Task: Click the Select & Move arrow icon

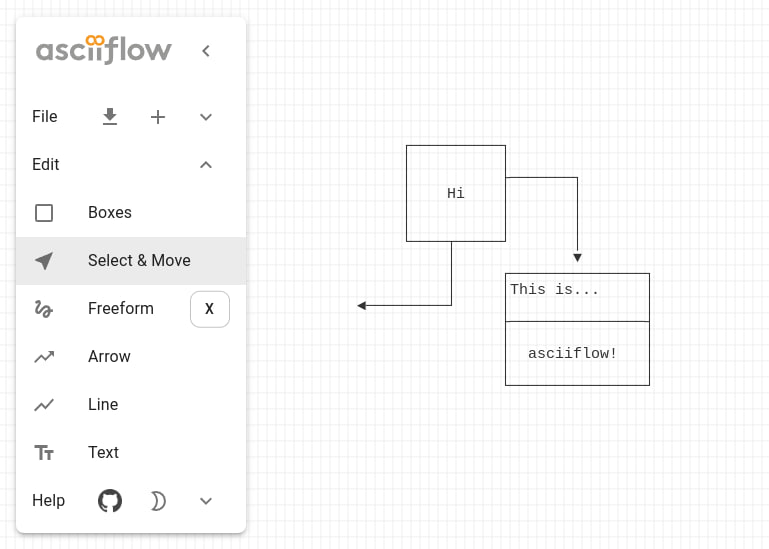Action: 44,261
